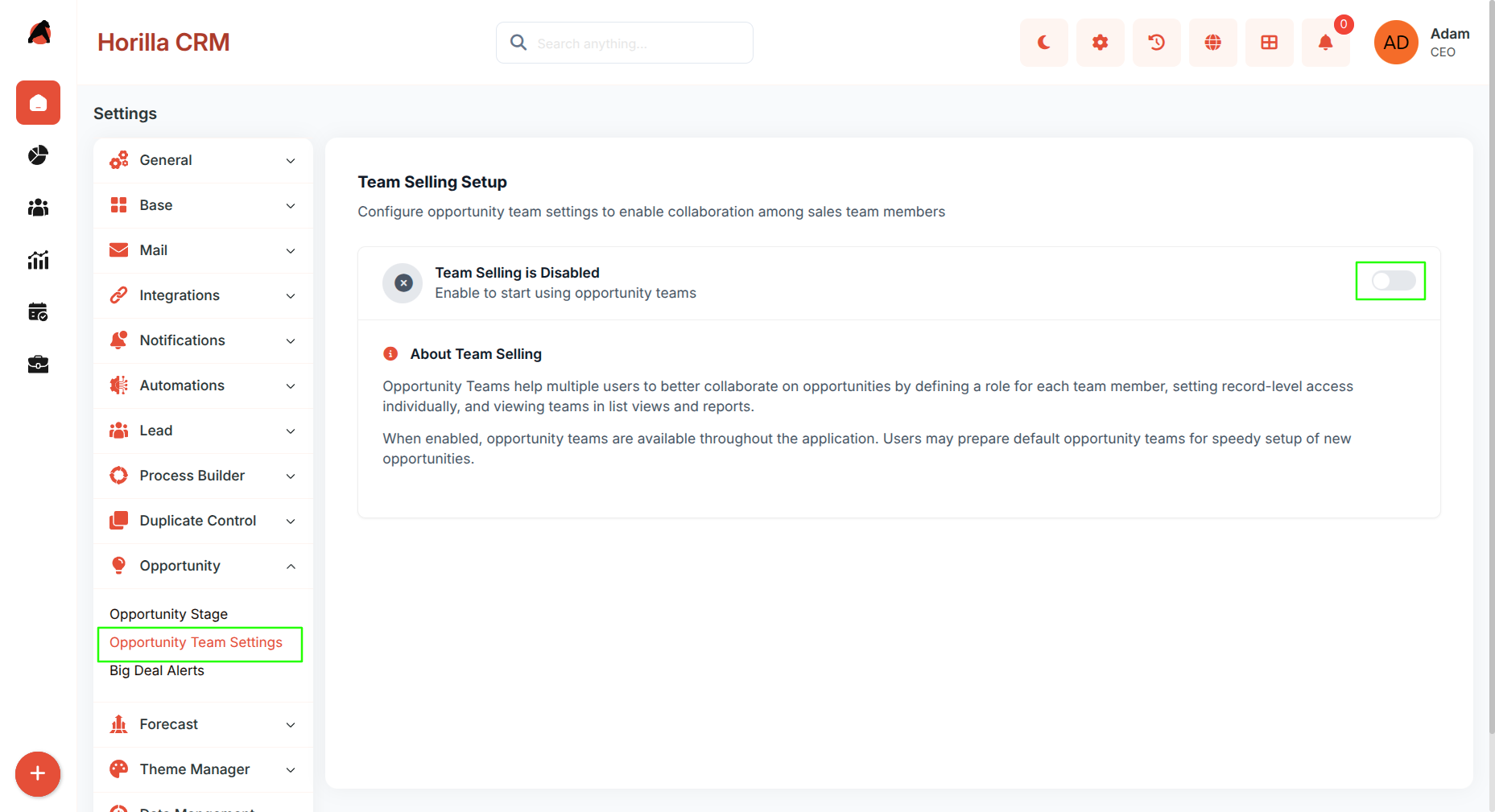Open the grid layout icon in header

coord(1270,43)
